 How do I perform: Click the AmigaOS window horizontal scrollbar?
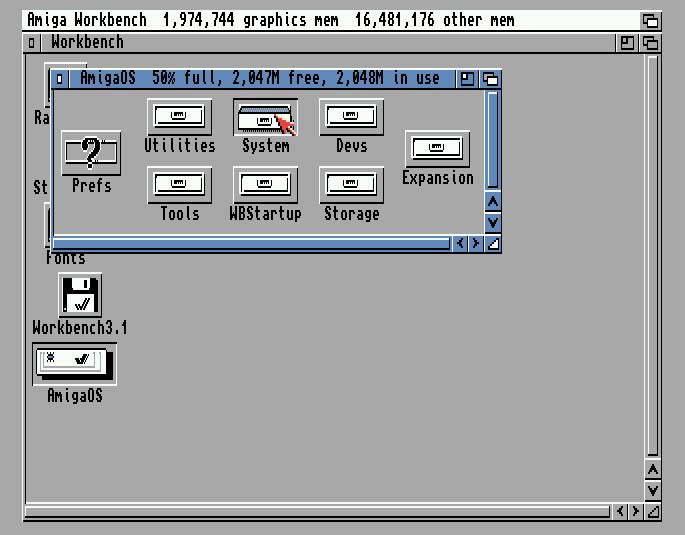point(250,243)
